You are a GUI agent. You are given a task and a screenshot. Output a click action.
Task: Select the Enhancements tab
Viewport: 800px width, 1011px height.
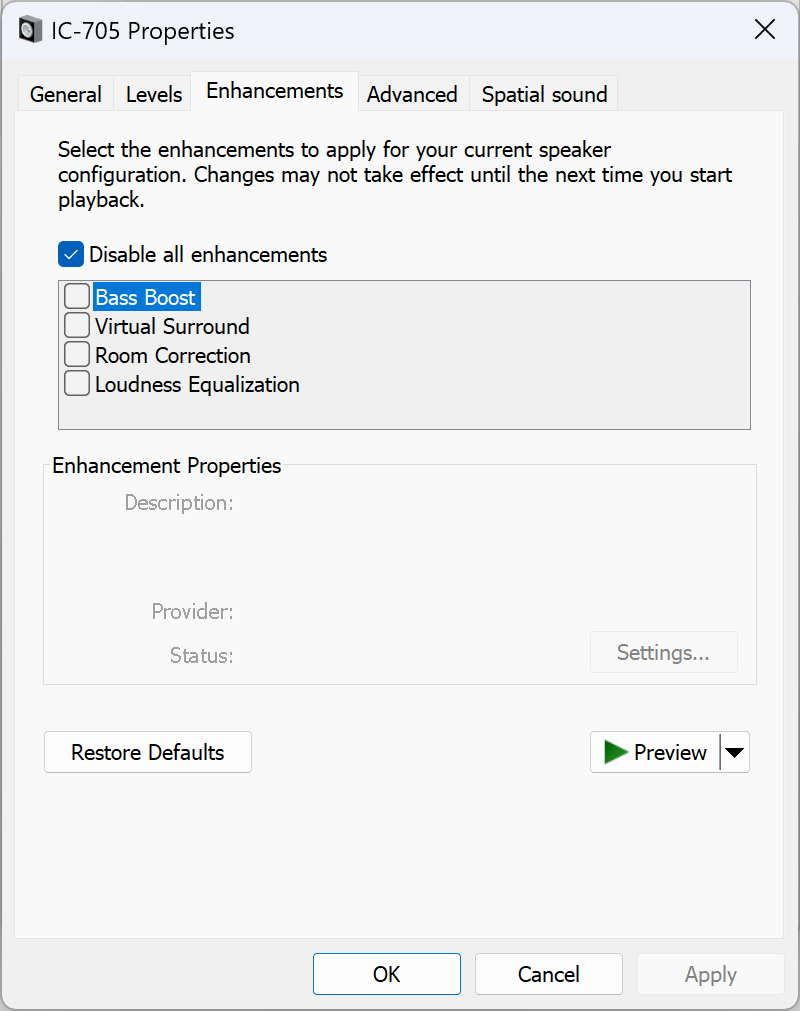pos(275,91)
